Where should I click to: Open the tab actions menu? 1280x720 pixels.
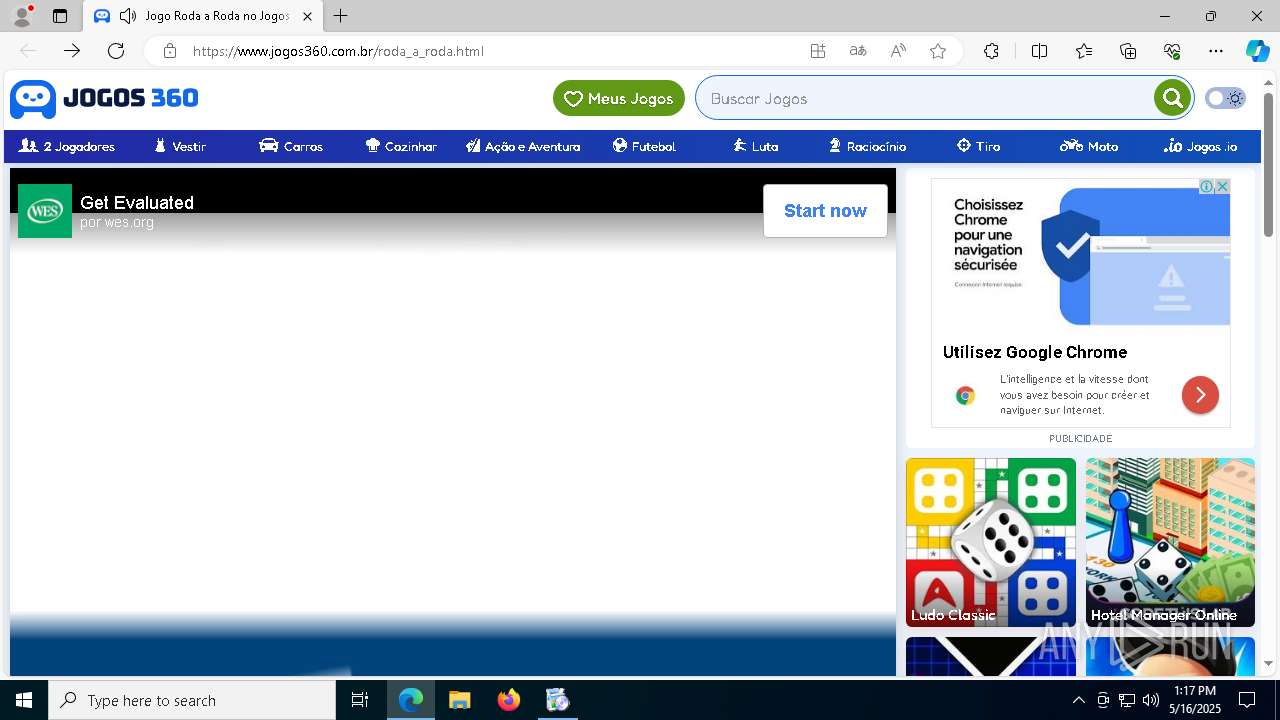60,16
